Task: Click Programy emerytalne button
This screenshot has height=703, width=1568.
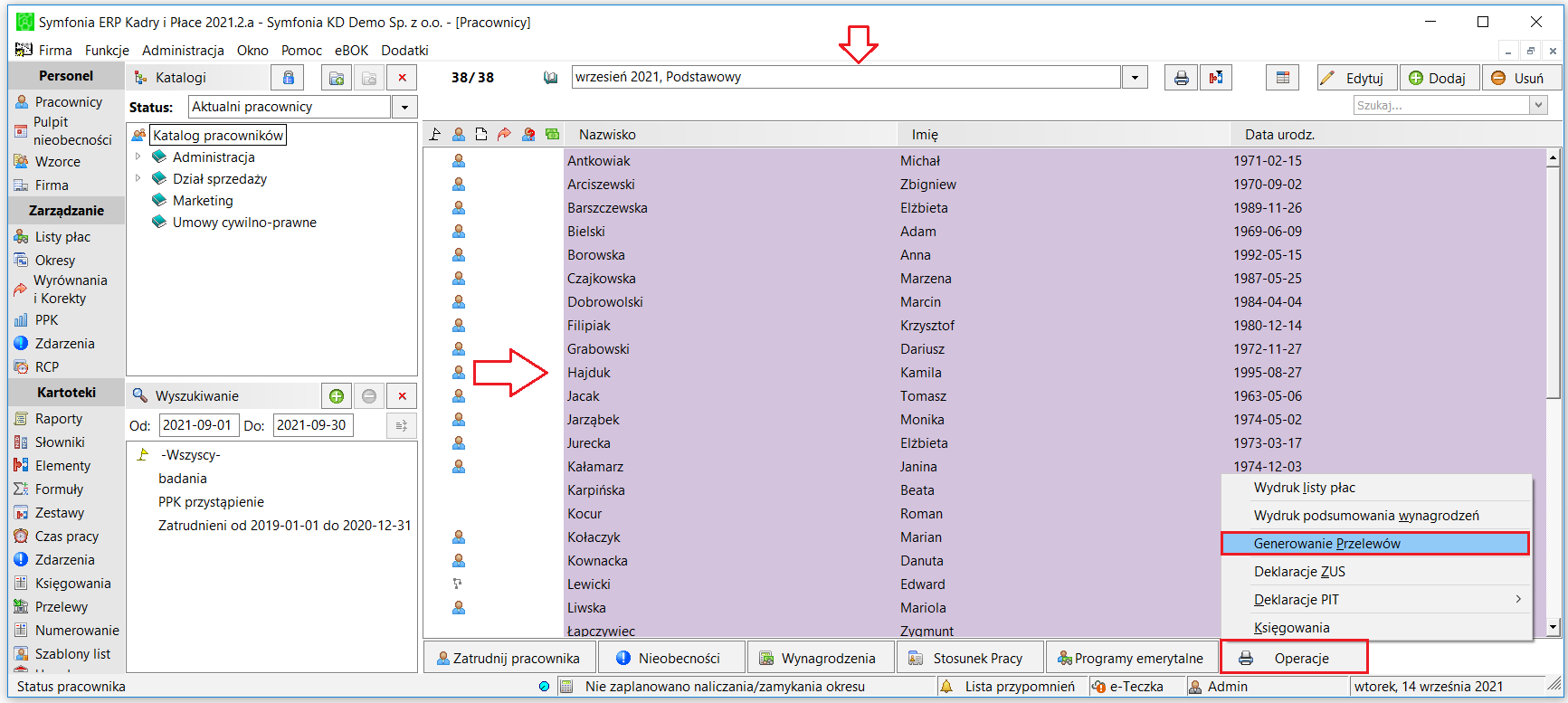Action: click(x=1131, y=658)
